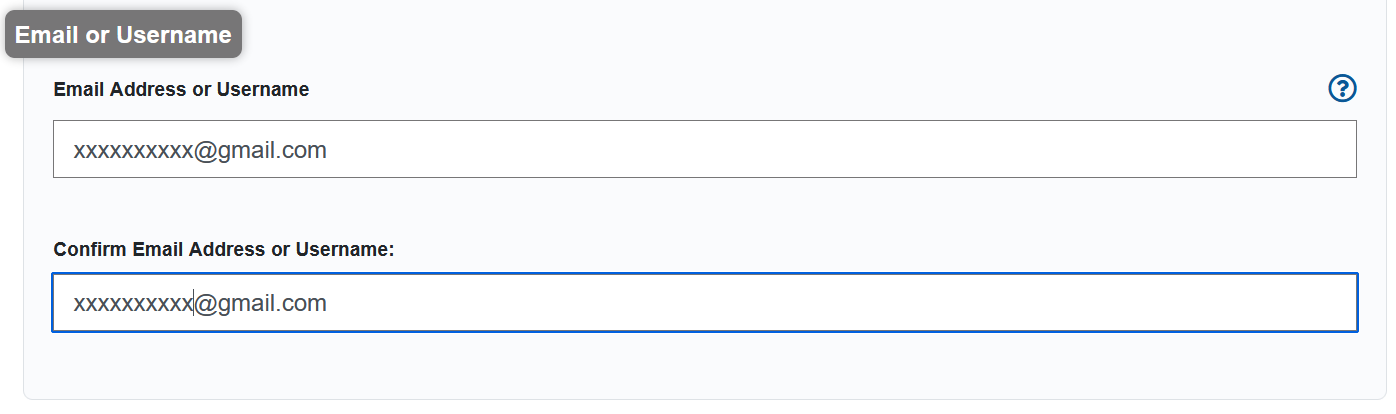The image size is (1396, 414).
Task: Click the word "Email" in the gray tooltip
Action: (46, 35)
